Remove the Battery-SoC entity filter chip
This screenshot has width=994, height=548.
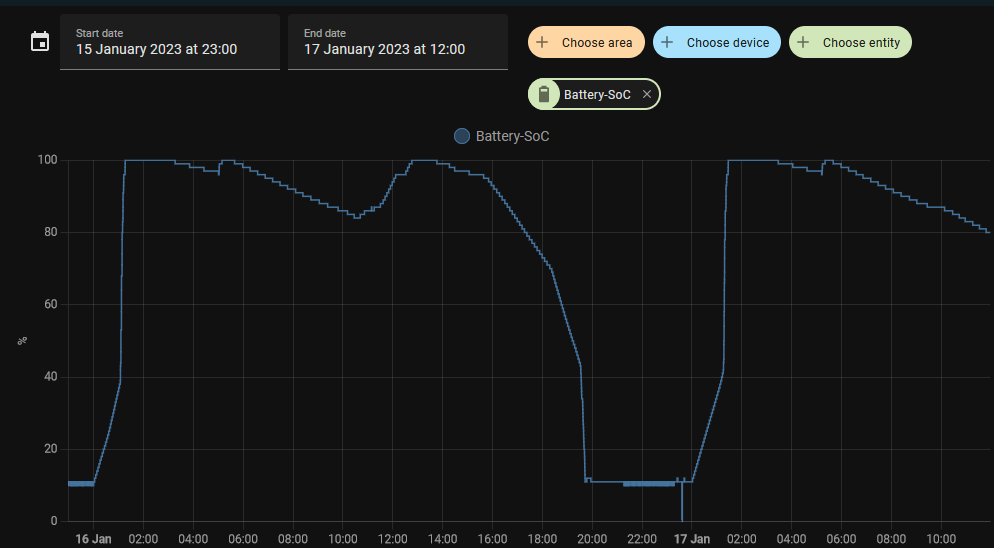coord(647,95)
